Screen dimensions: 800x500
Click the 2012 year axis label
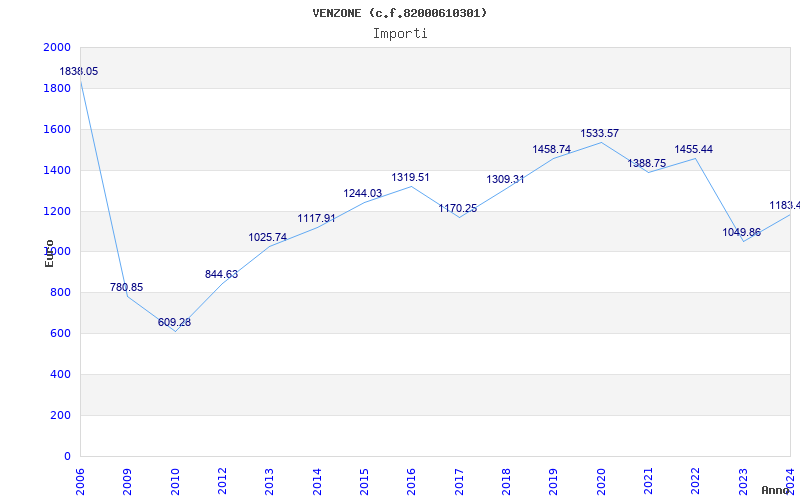tap(222, 481)
